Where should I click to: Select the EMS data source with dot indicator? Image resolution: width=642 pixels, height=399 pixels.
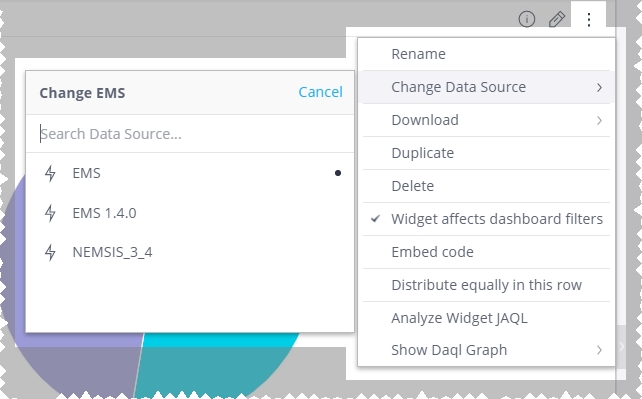pyautogui.click(x=190, y=173)
